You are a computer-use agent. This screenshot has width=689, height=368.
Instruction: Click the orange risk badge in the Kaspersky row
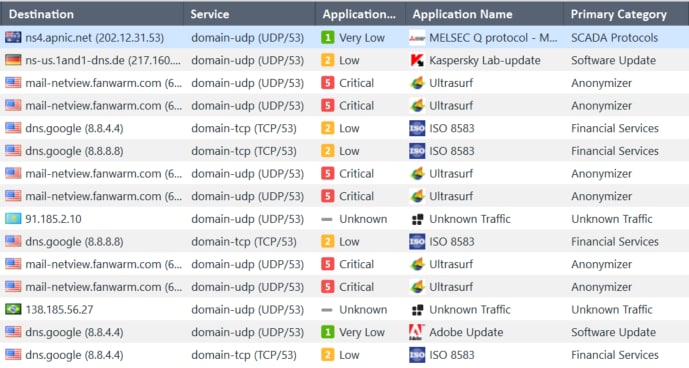pos(327,60)
